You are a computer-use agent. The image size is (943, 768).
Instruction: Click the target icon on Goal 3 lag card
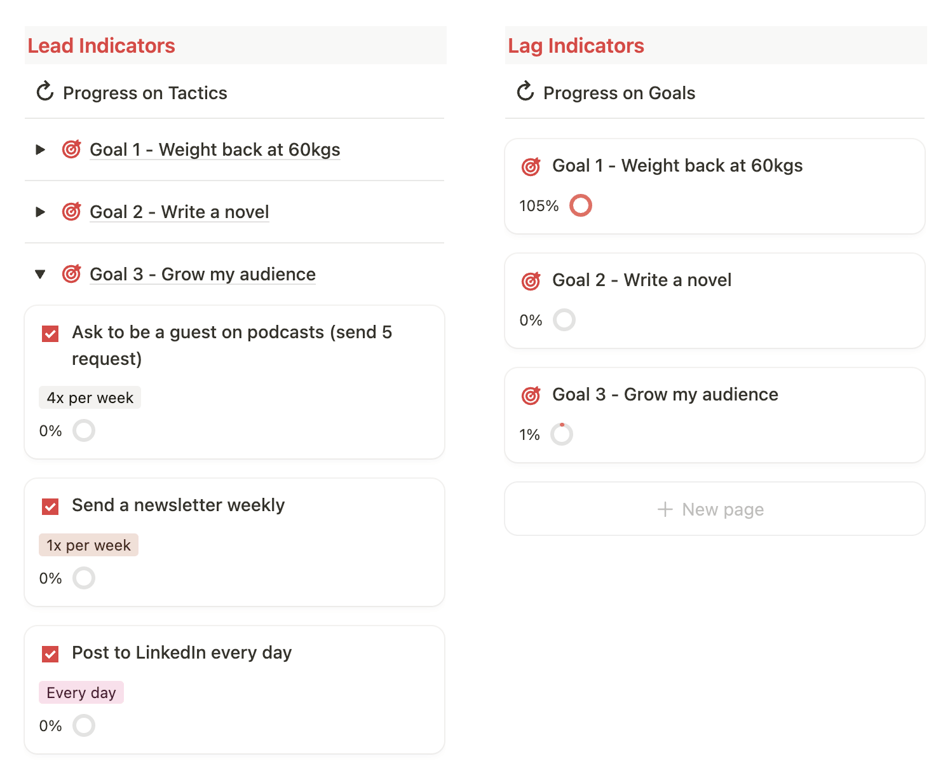pyautogui.click(x=530, y=394)
